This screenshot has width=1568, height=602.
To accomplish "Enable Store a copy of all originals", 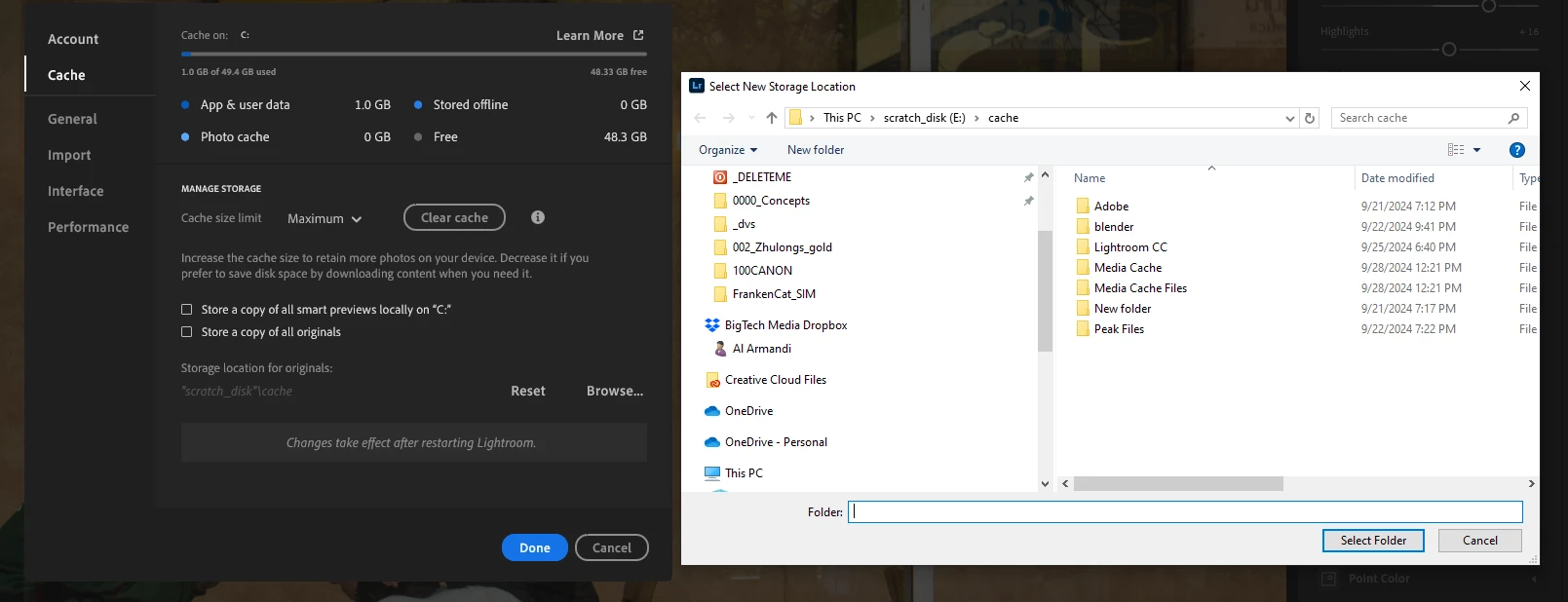I will (186, 332).
